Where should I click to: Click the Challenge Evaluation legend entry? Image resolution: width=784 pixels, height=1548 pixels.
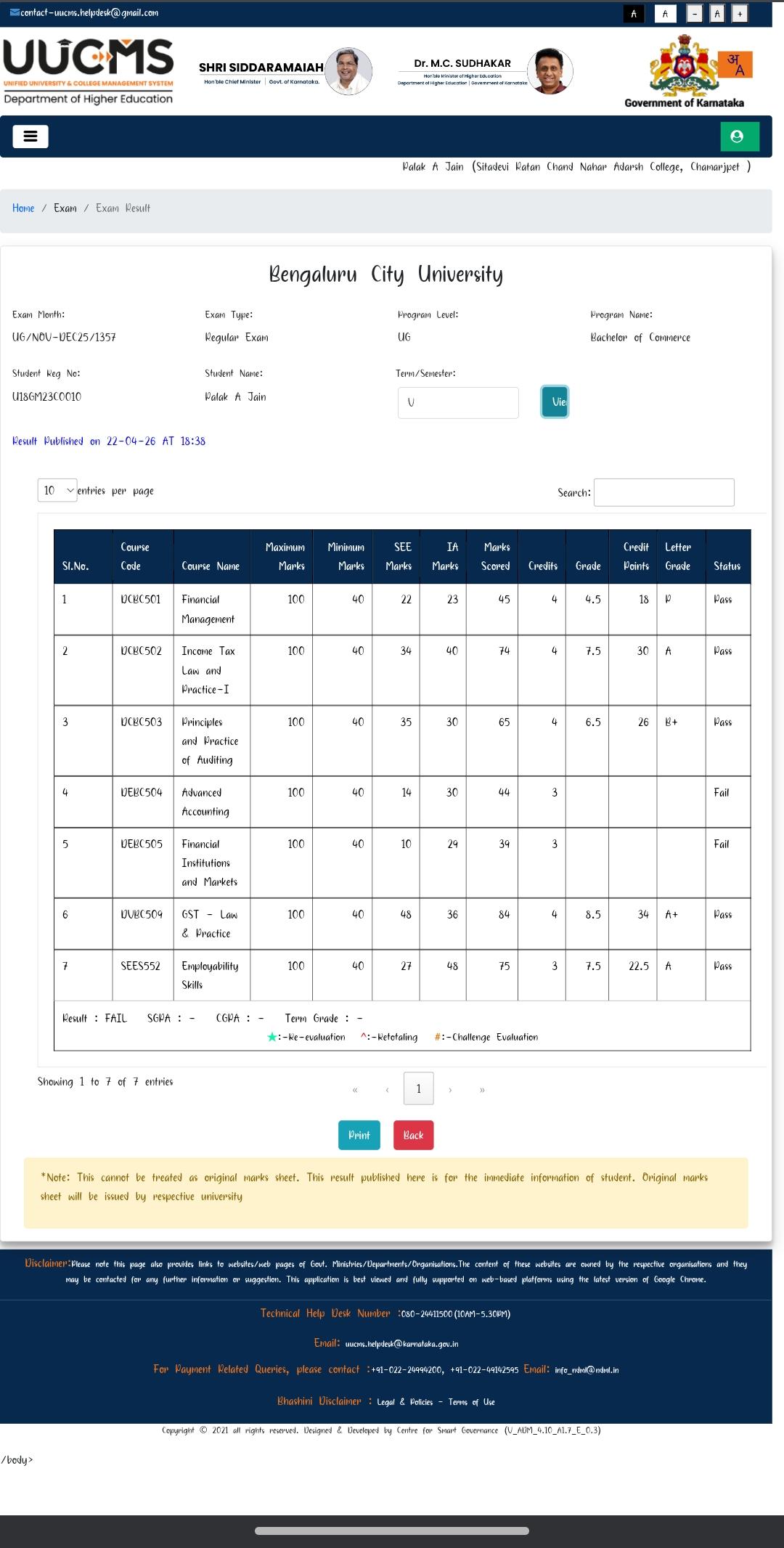click(486, 1037)
